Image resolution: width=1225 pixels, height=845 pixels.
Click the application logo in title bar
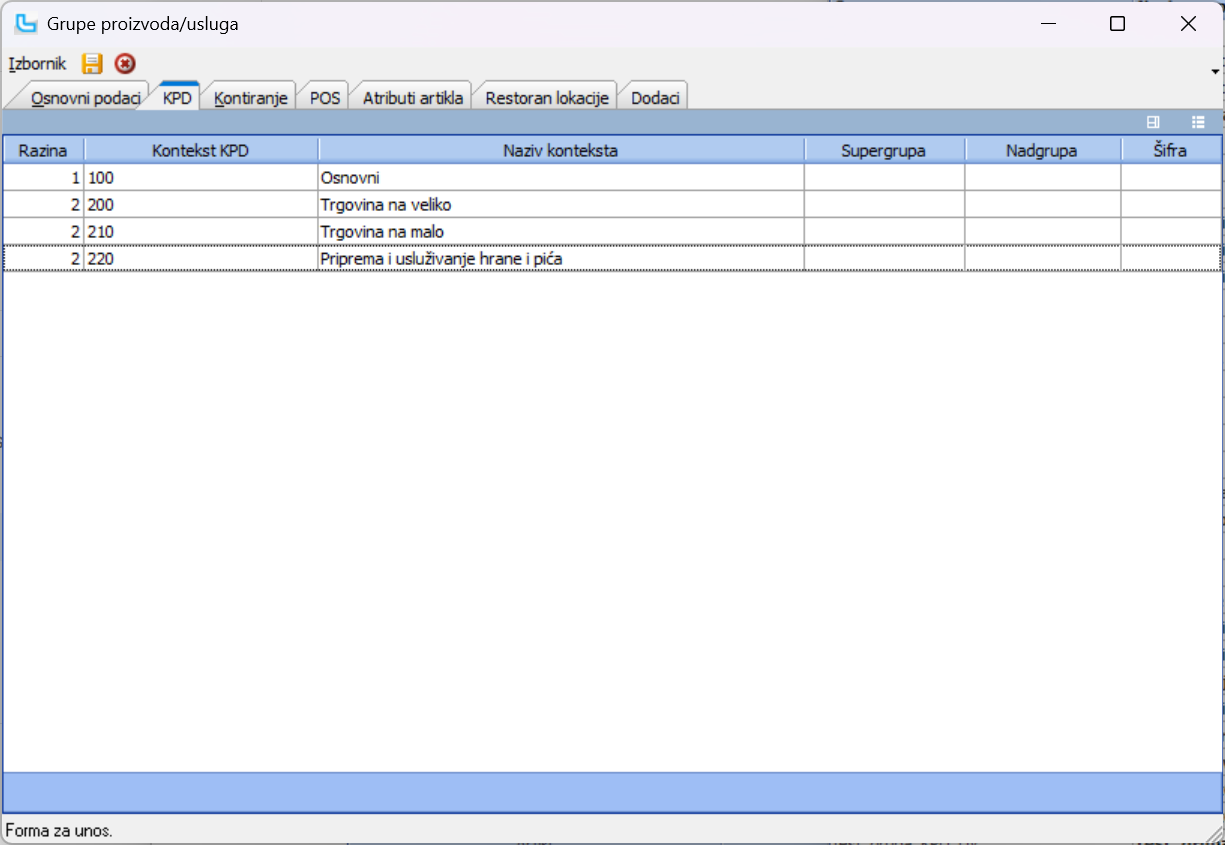(25, 24)
